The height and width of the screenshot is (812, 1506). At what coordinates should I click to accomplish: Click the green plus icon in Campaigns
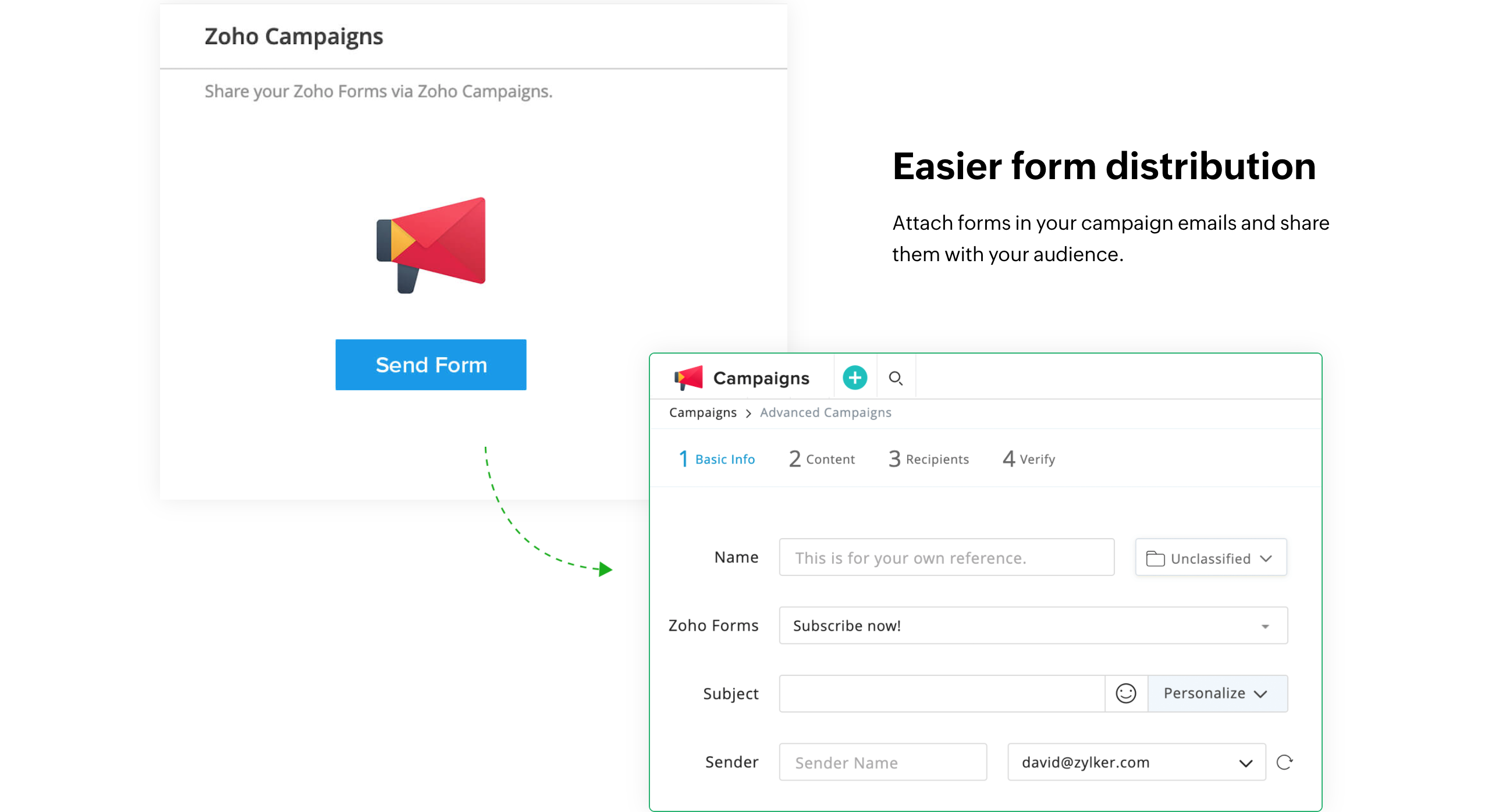[x=854, y=377]
